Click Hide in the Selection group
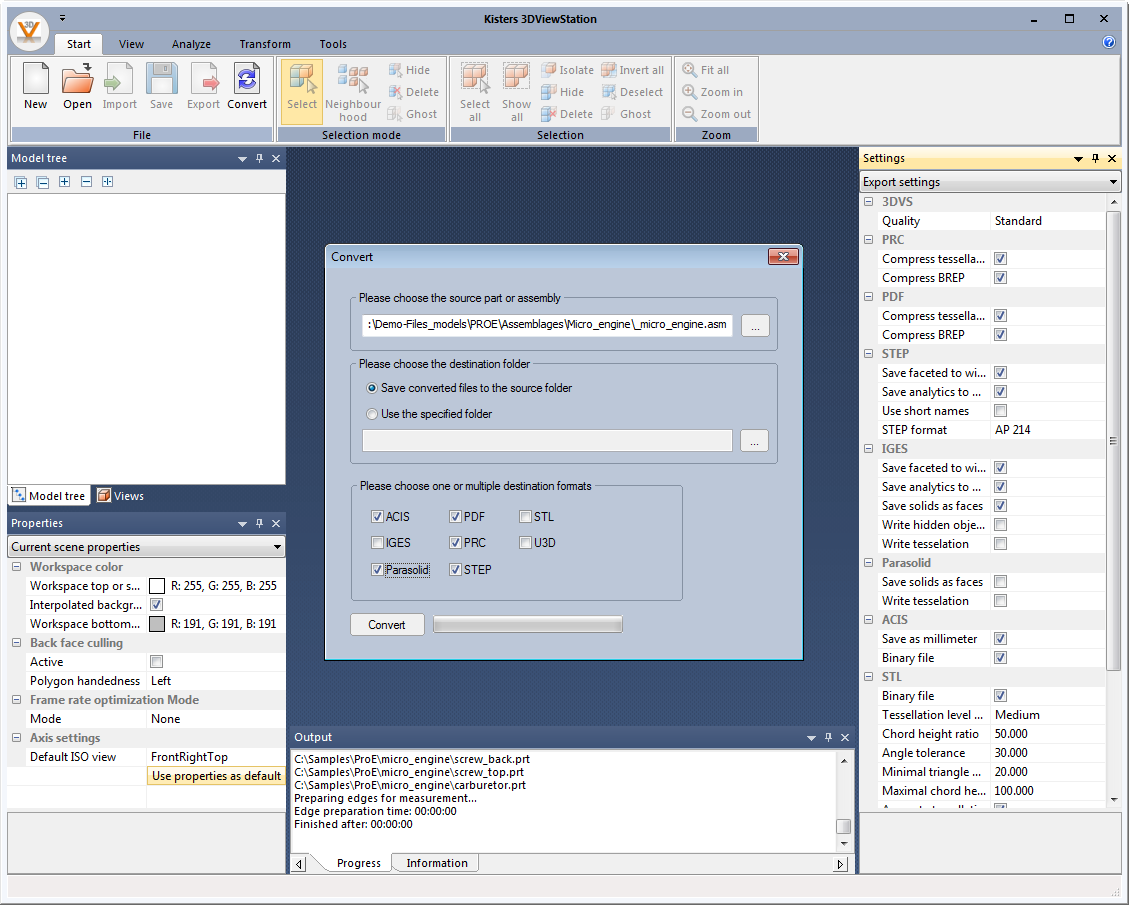 click(x=563, y=92)
